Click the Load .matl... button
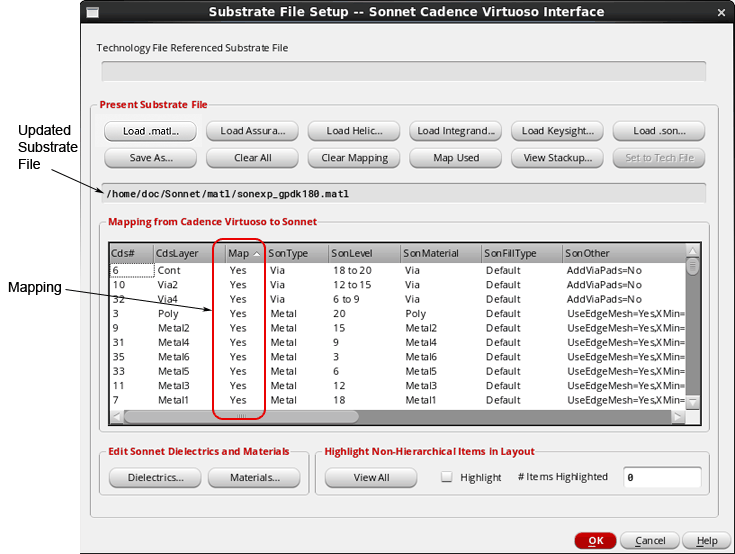735x554 pixels. 150,131
